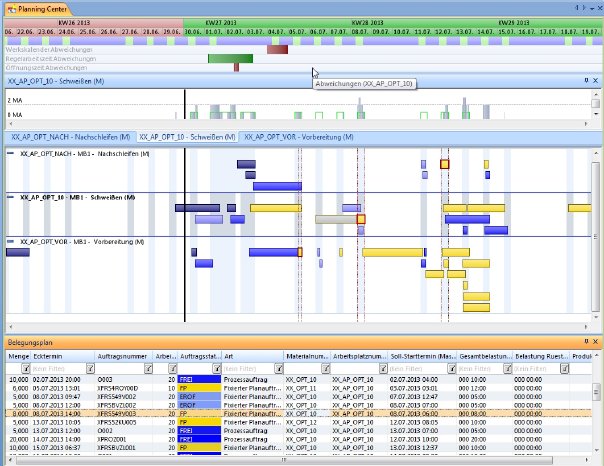The image size is (604, 466).
Task: Click FREI status cell of order O003
Action: [x=199, y=380]
